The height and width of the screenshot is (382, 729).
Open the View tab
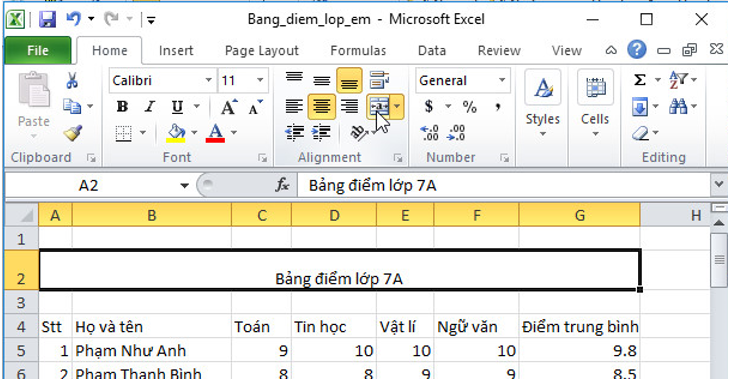[566, 50]
